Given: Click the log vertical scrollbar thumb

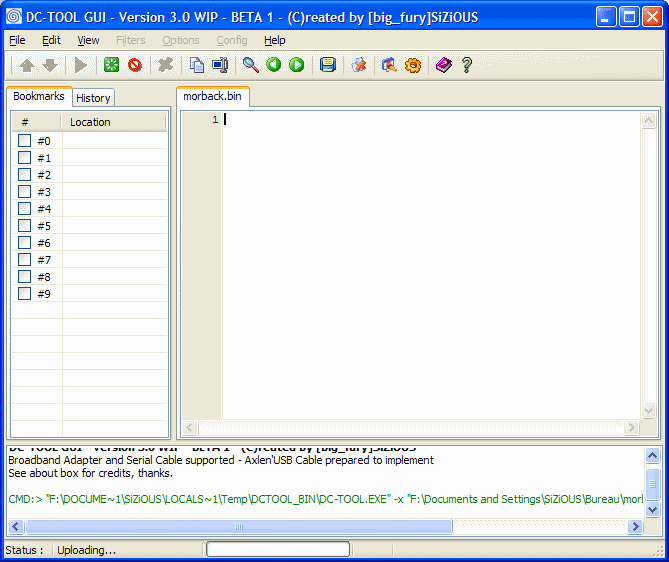Looking at the screenshot, I should pos(652,483).
